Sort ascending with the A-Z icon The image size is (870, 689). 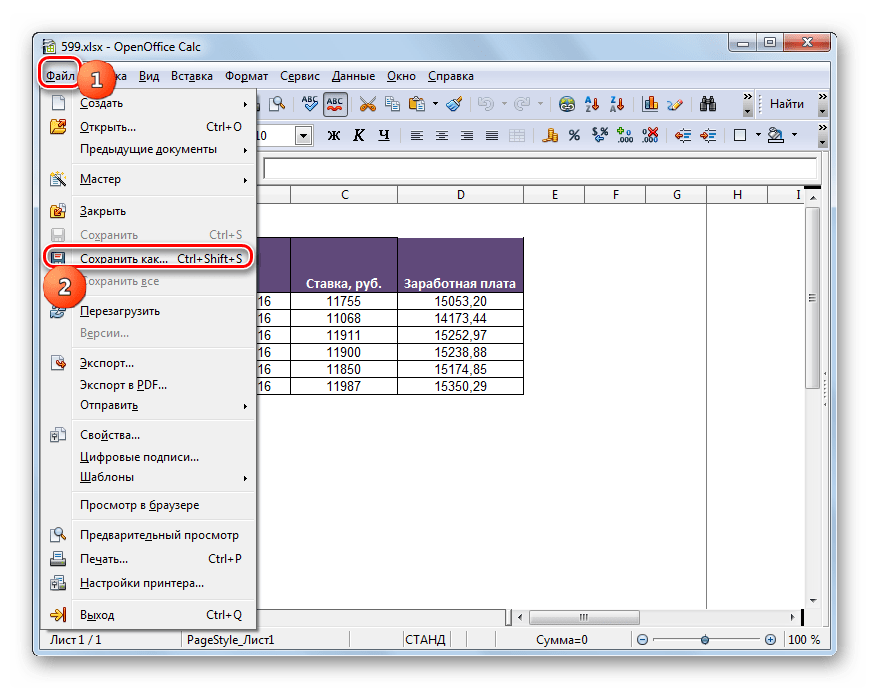tap(592, 104)
